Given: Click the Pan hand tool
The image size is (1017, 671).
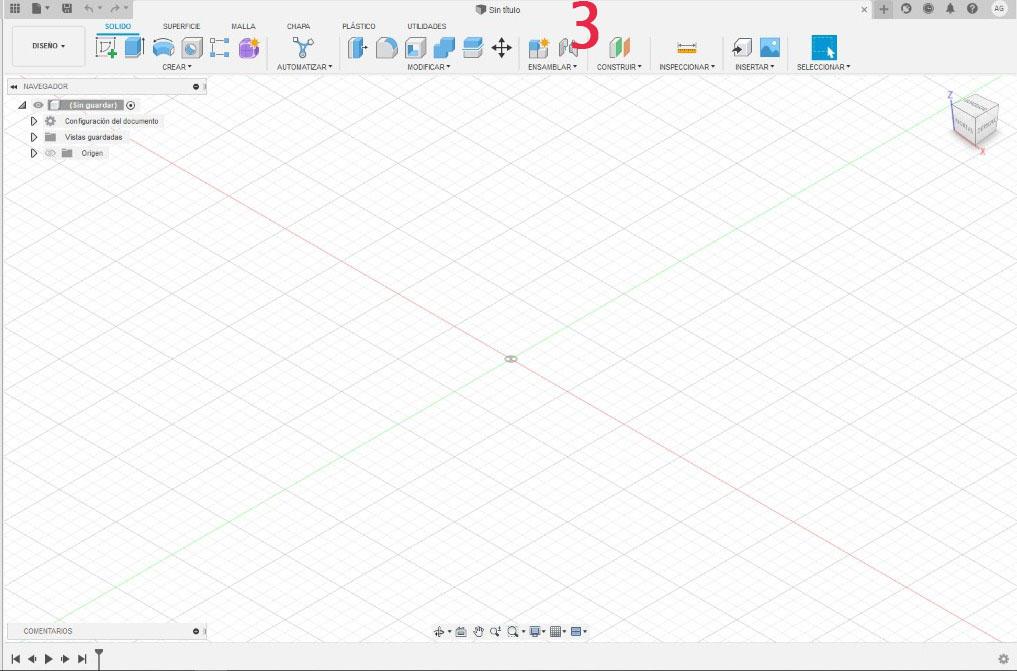Looking at the screenshot, I should click(478, 631).
